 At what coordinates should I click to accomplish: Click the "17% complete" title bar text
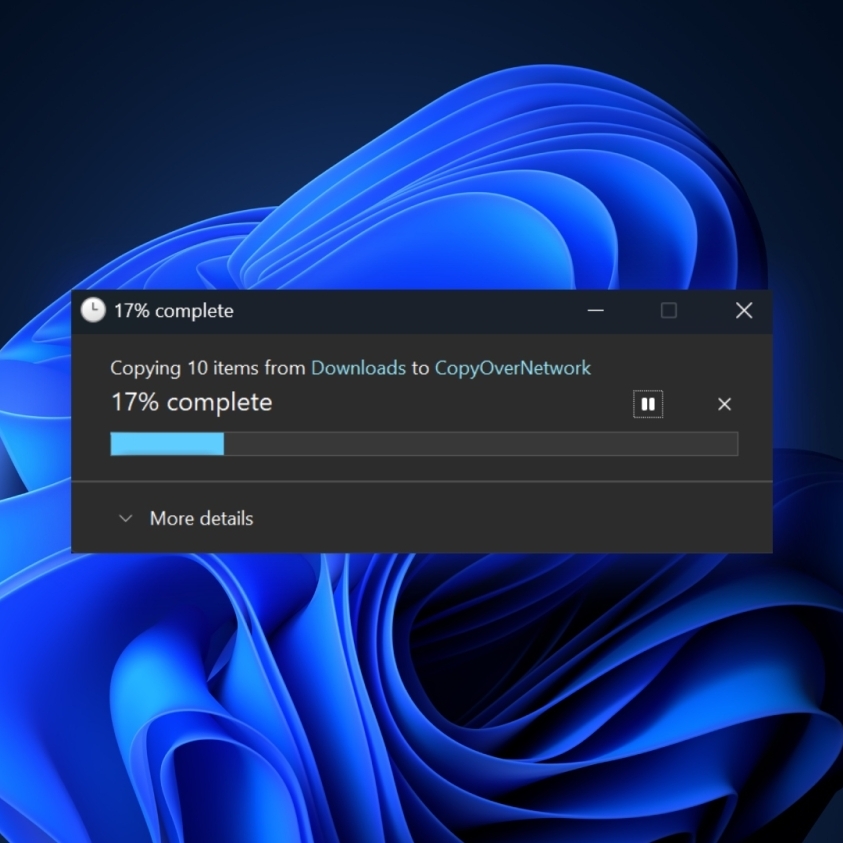173,311
